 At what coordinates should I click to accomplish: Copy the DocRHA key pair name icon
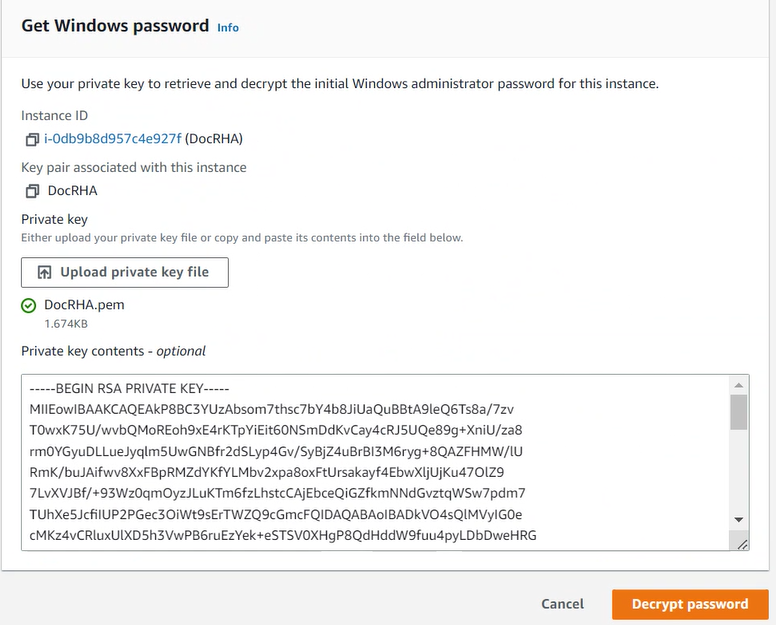coord(32,191)
